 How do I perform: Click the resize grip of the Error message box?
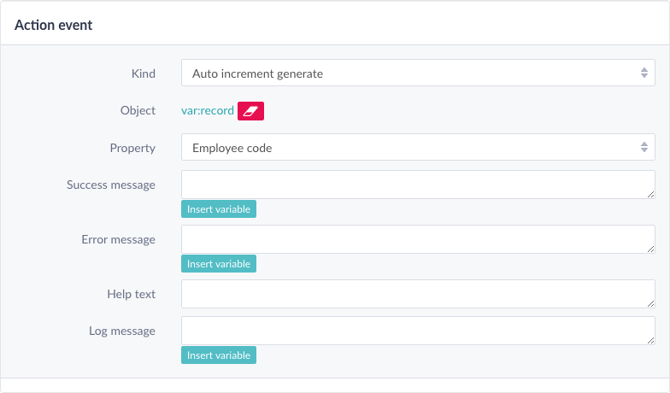point(650,249)
